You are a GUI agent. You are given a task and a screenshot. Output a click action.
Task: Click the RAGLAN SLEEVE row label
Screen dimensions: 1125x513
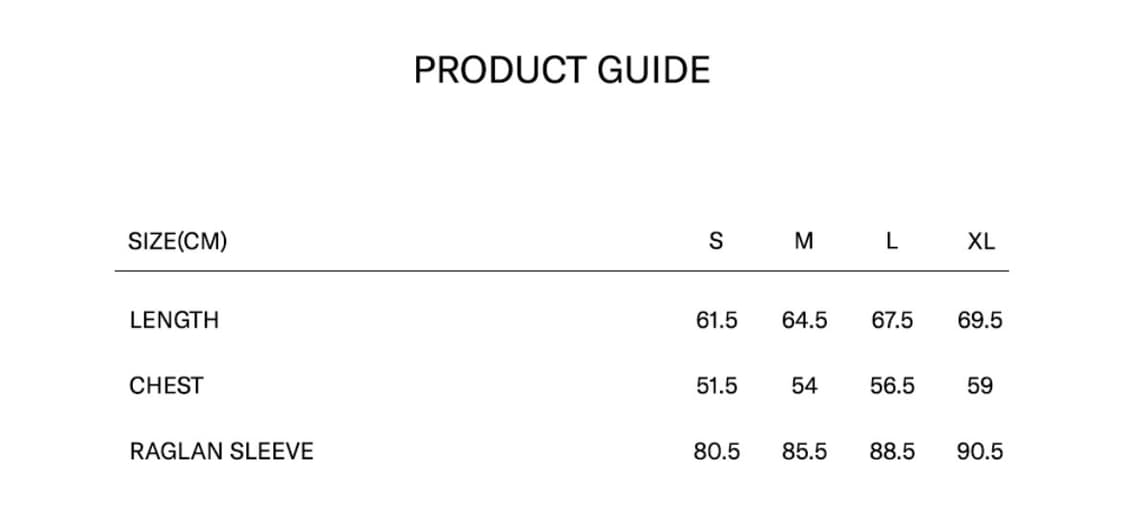point(221,451)
